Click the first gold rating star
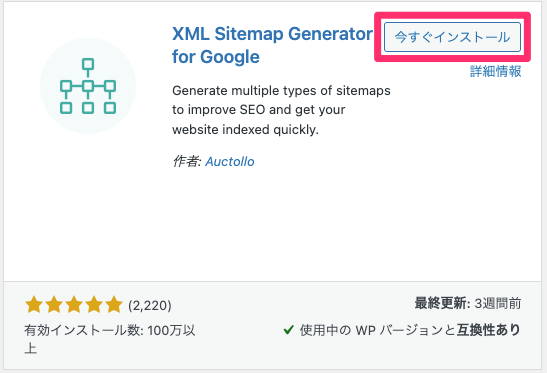The image size is (547, 373). [34, 305]
